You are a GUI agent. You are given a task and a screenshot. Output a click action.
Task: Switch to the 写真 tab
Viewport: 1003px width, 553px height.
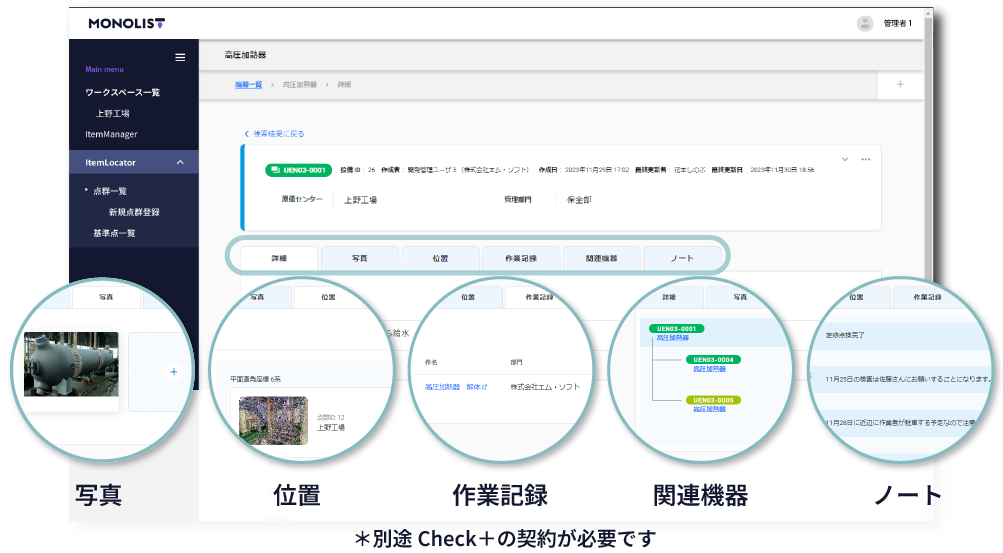[x=359, y=258]
